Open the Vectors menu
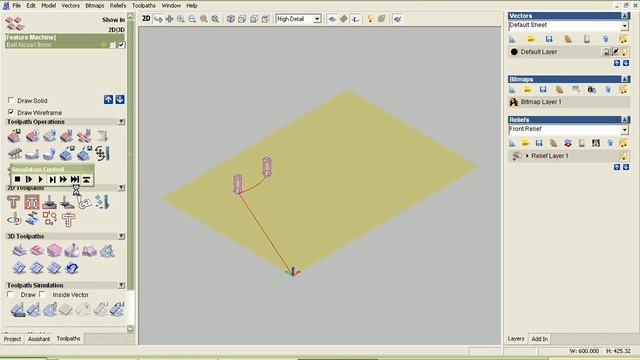This screenshot has height=360, width=640. [71, 6]
